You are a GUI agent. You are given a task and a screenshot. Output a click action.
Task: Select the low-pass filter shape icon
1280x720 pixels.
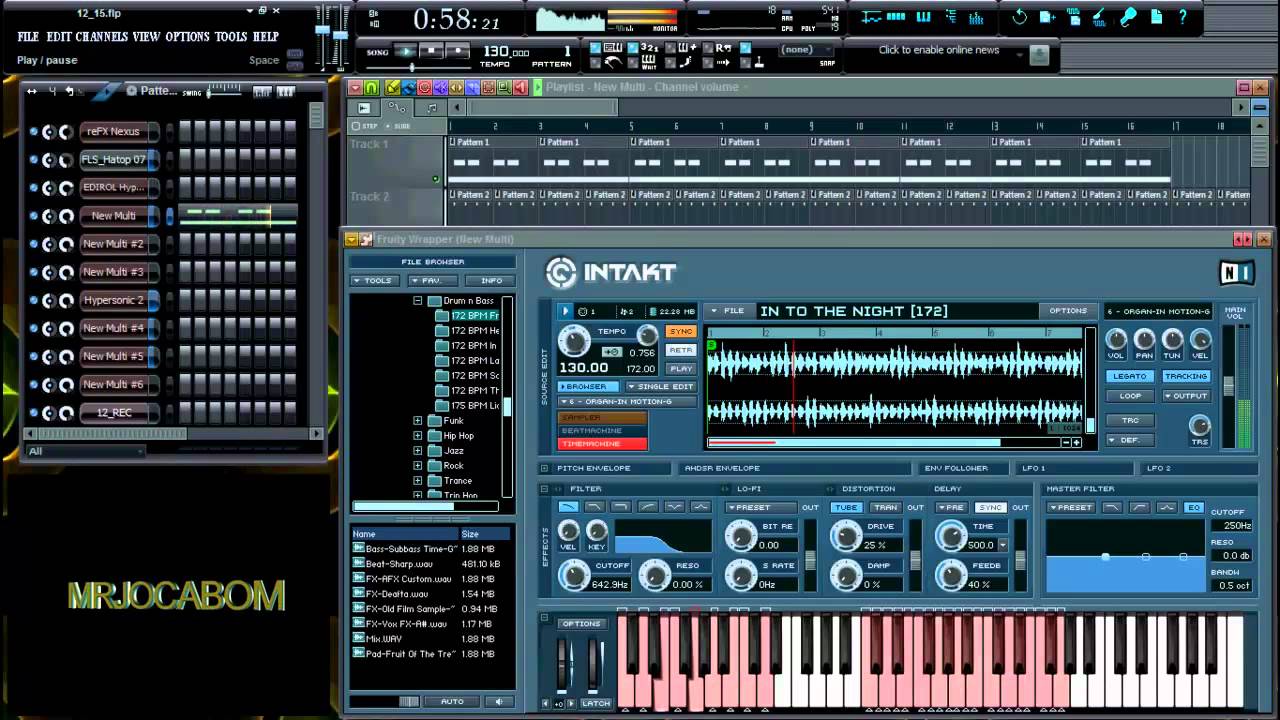click(569, 507)
